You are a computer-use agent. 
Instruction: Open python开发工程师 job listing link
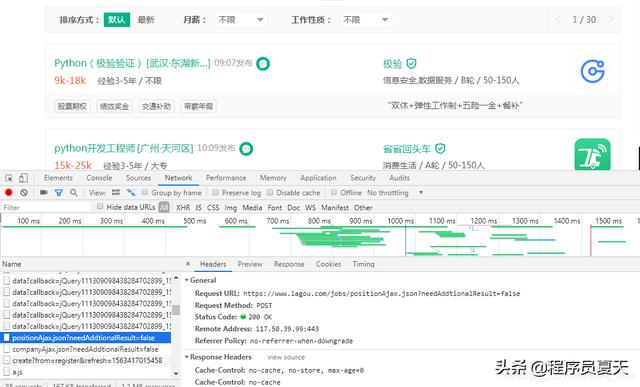tap(124, 148)
